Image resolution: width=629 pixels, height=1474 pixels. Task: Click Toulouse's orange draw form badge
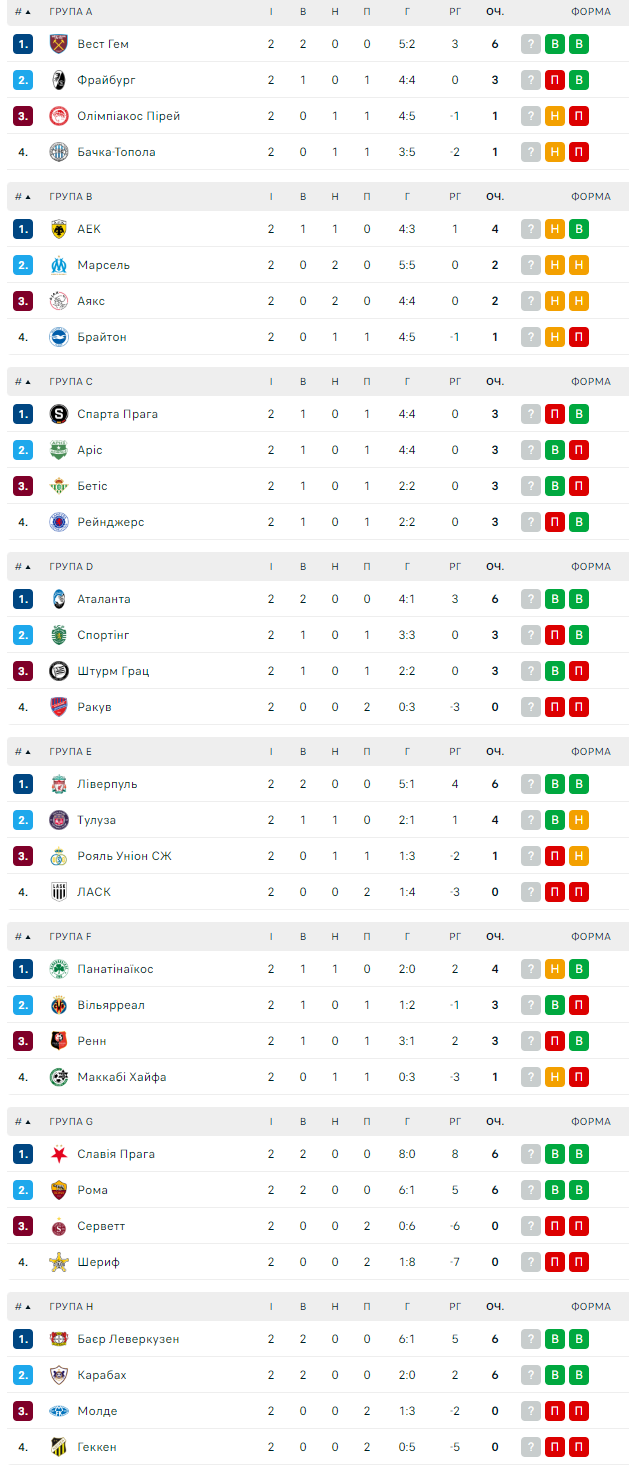point(578,820)
